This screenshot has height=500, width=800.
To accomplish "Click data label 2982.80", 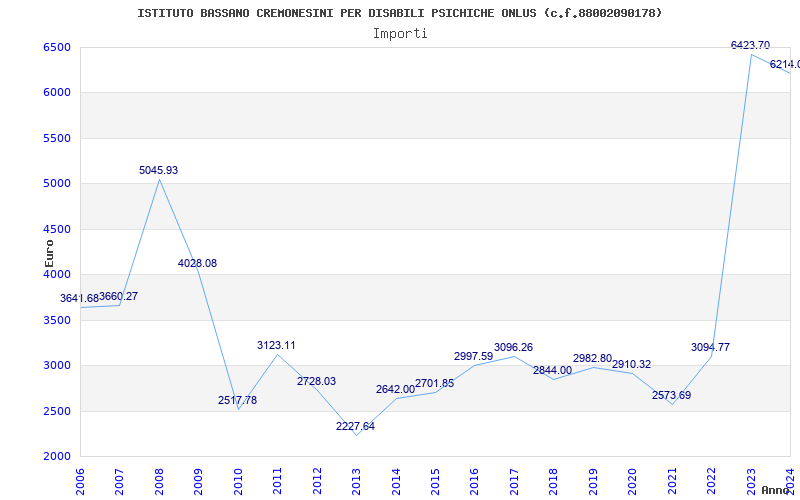I will (592, 359).
